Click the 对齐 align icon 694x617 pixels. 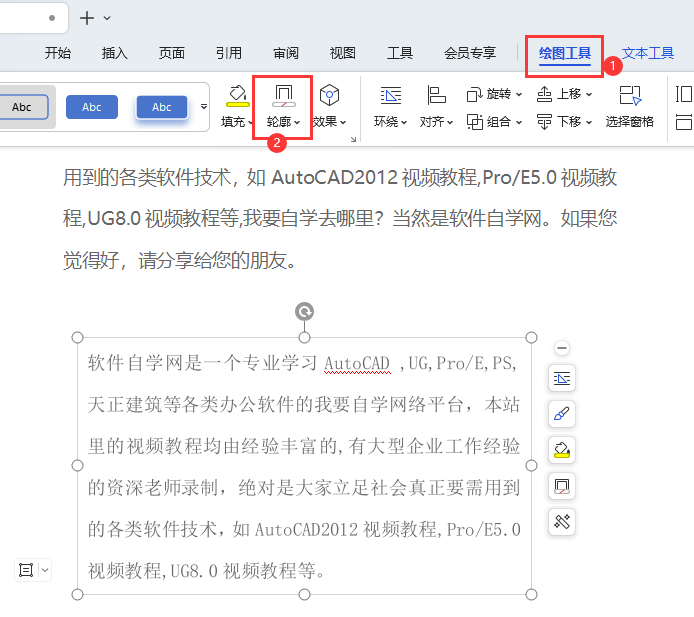tap(436, 95)
